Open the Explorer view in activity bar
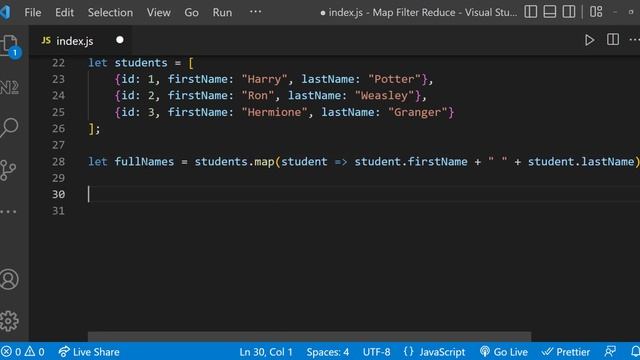The height and width of the screenshot is (360, 640). (9, 46)
